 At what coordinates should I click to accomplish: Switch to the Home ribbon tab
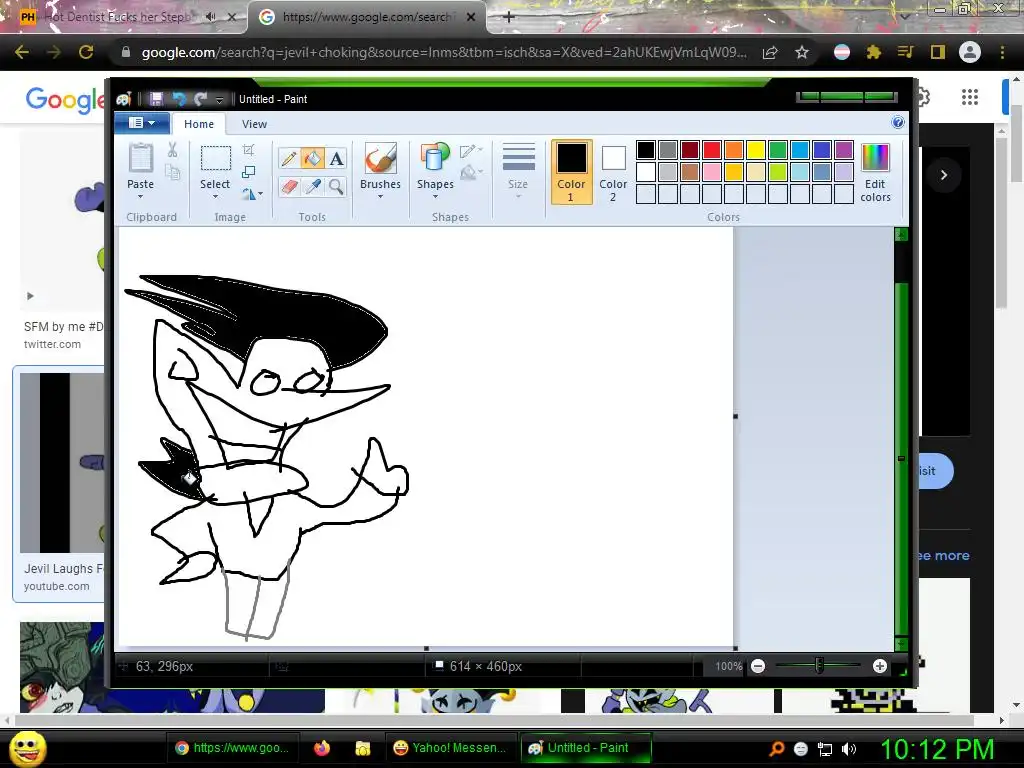[199, 124]
